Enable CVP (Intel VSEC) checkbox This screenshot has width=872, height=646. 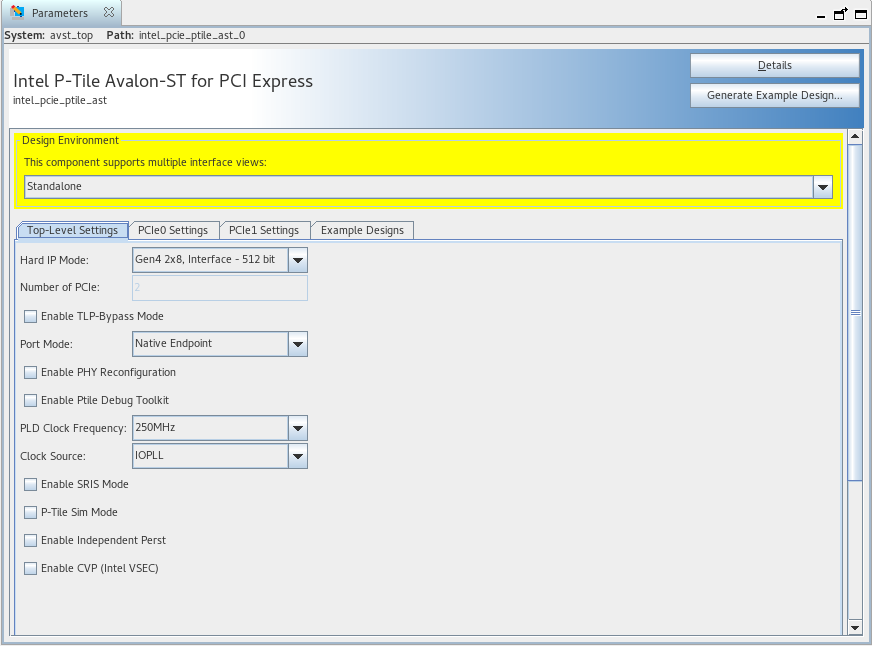click(31, 568)
